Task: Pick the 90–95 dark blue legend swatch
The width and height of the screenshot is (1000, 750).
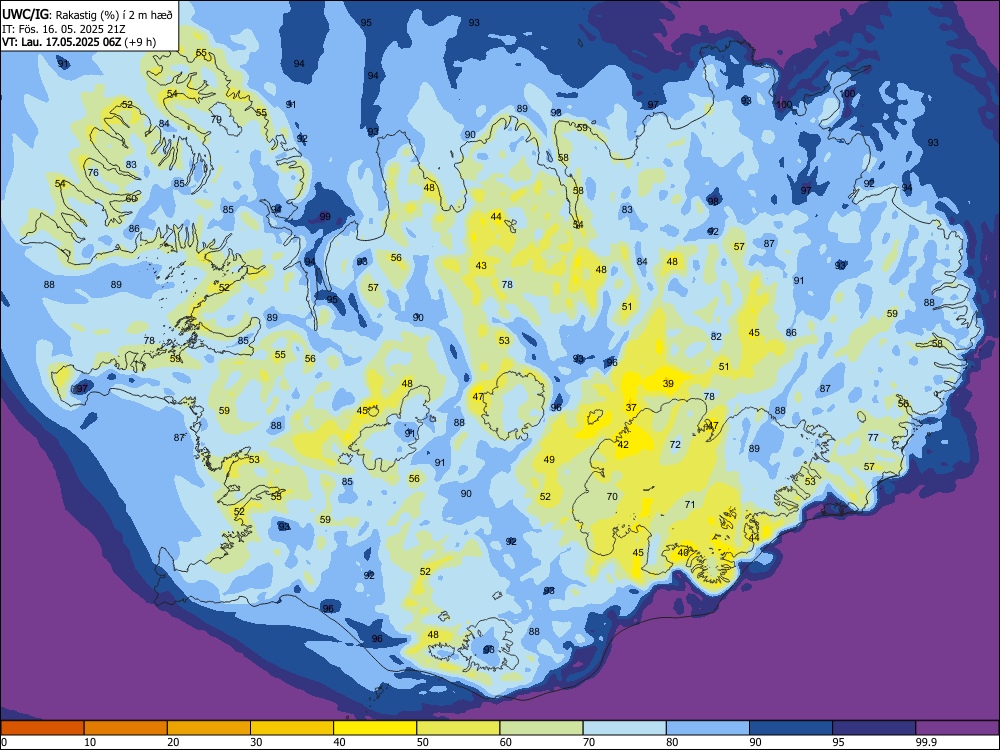Action: (x=791, y=728)
